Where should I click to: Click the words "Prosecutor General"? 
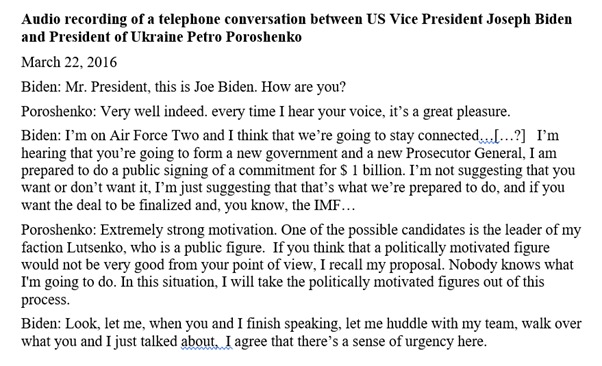coord(465,153)
